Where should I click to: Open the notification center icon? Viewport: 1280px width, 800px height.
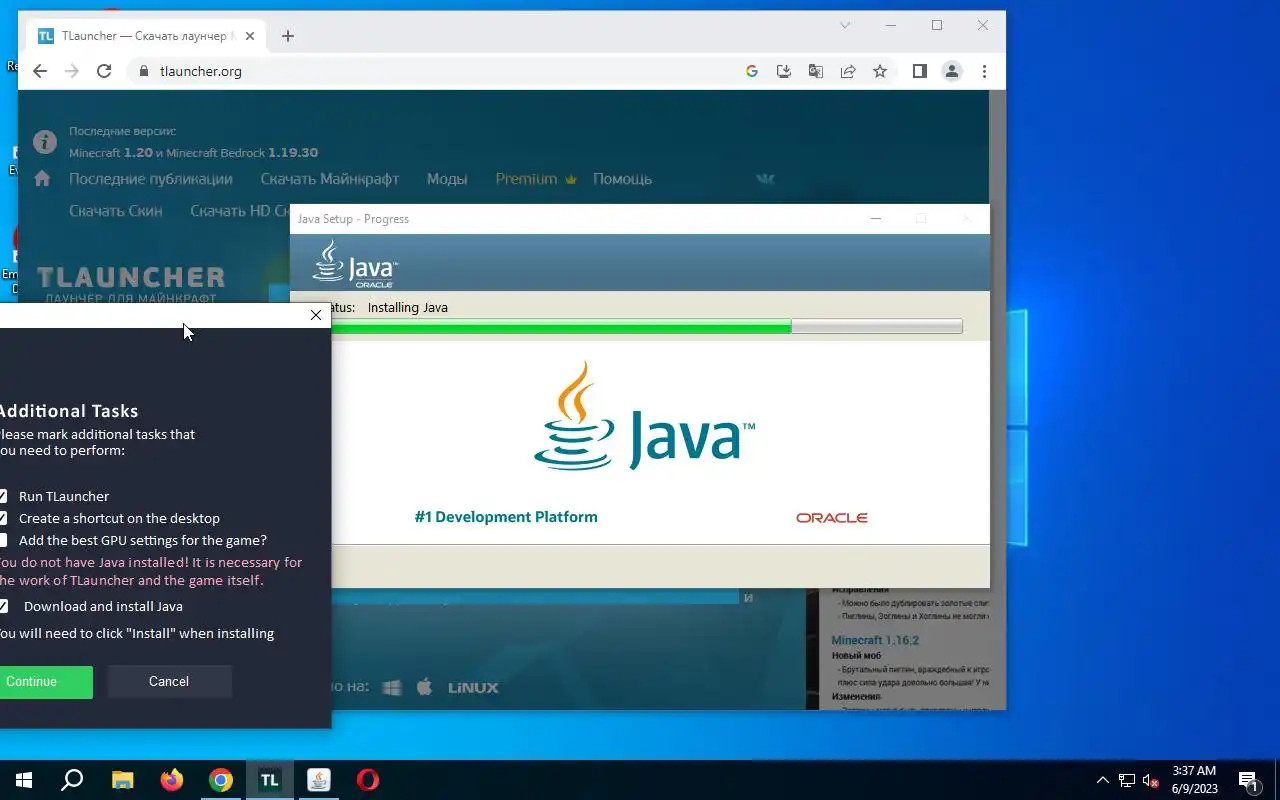tap(1248, 780)
